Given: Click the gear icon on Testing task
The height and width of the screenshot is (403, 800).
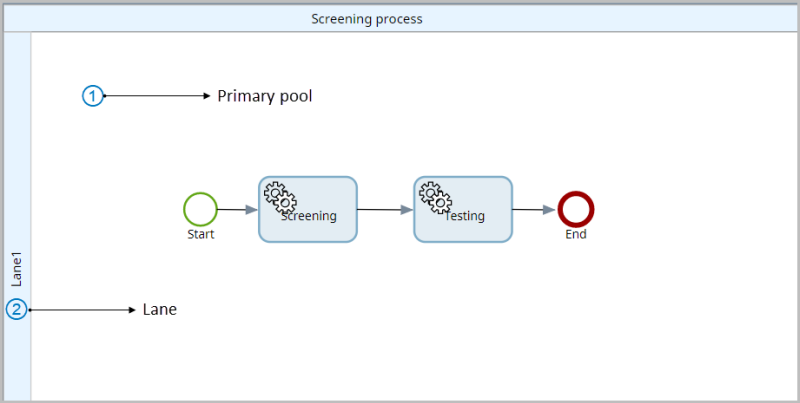Looking at the screenshot, I should tap(432, 196).
